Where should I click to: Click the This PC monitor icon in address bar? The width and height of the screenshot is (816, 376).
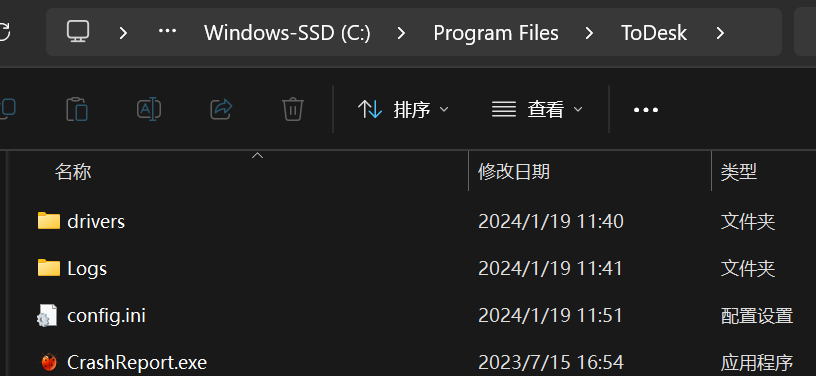tap(78, 32)
